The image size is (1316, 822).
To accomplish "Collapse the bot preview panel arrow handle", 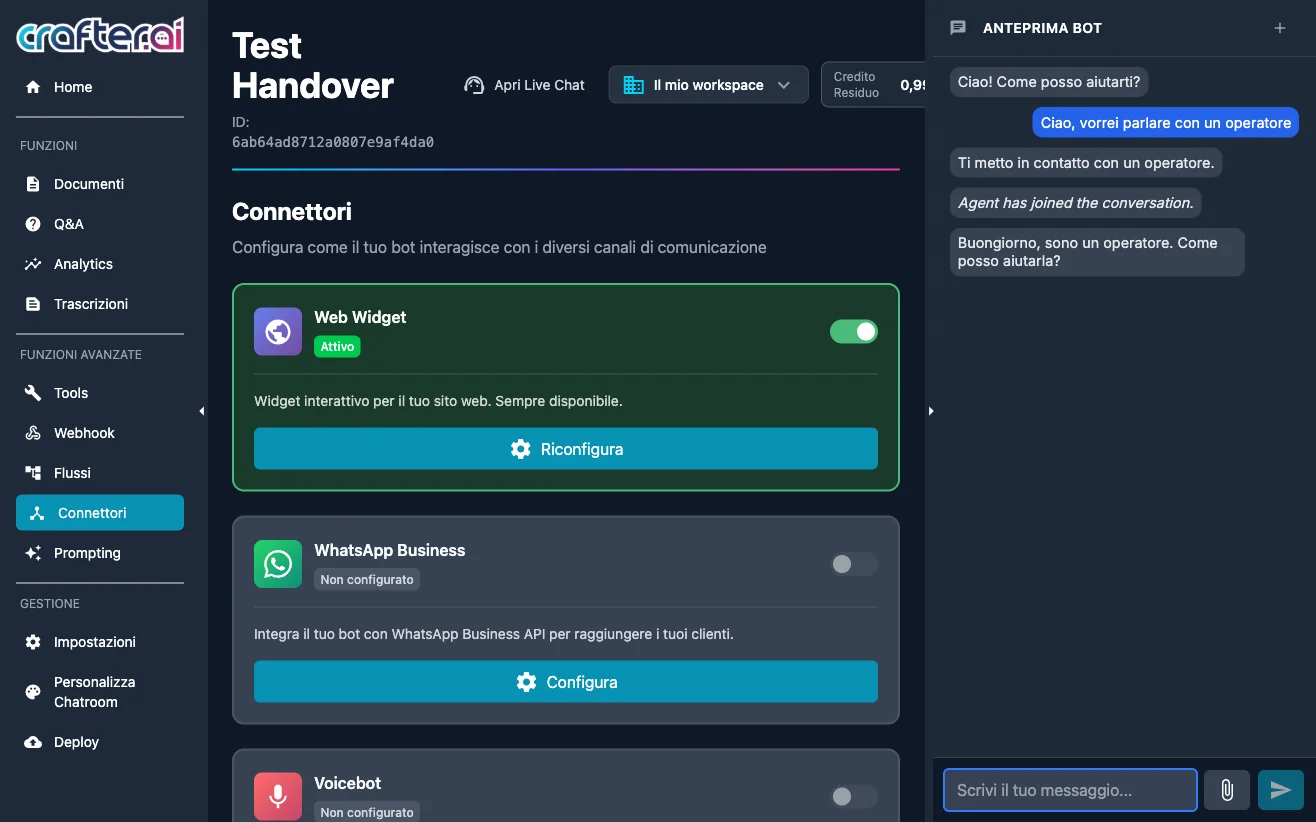I will tap(931, 411).
